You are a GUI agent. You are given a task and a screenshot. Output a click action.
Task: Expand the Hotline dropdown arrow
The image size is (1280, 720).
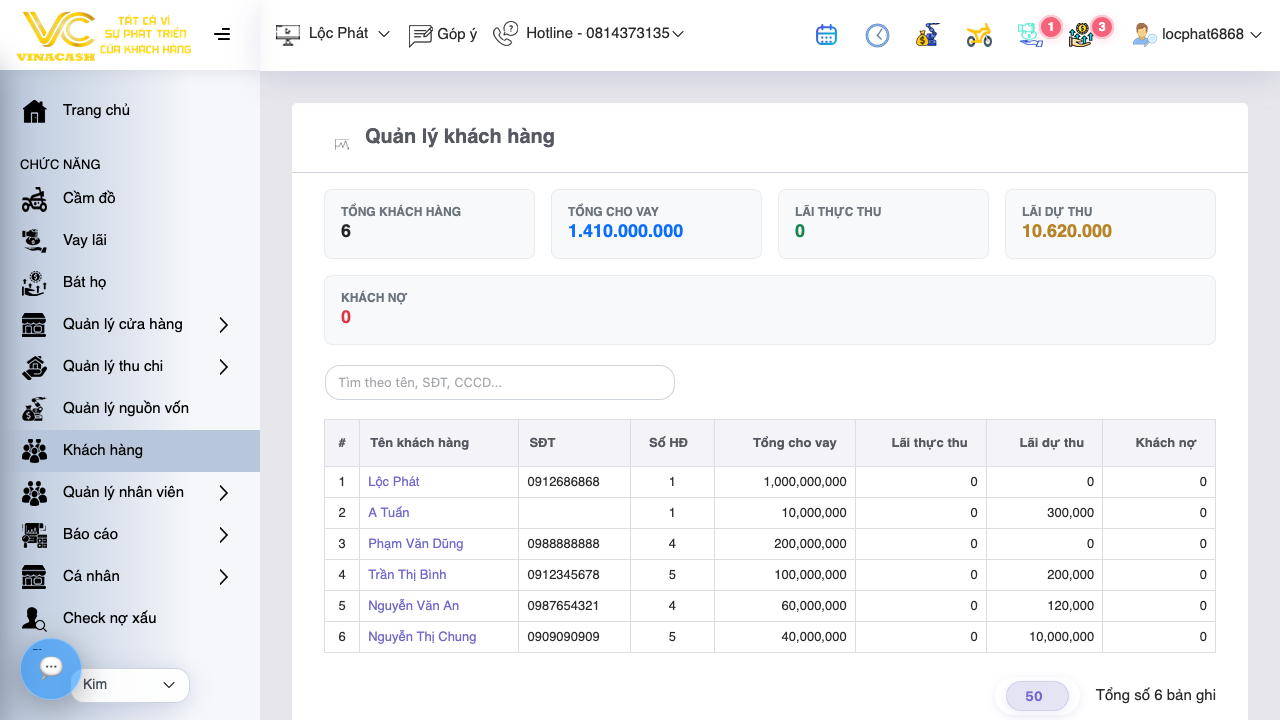678,34
